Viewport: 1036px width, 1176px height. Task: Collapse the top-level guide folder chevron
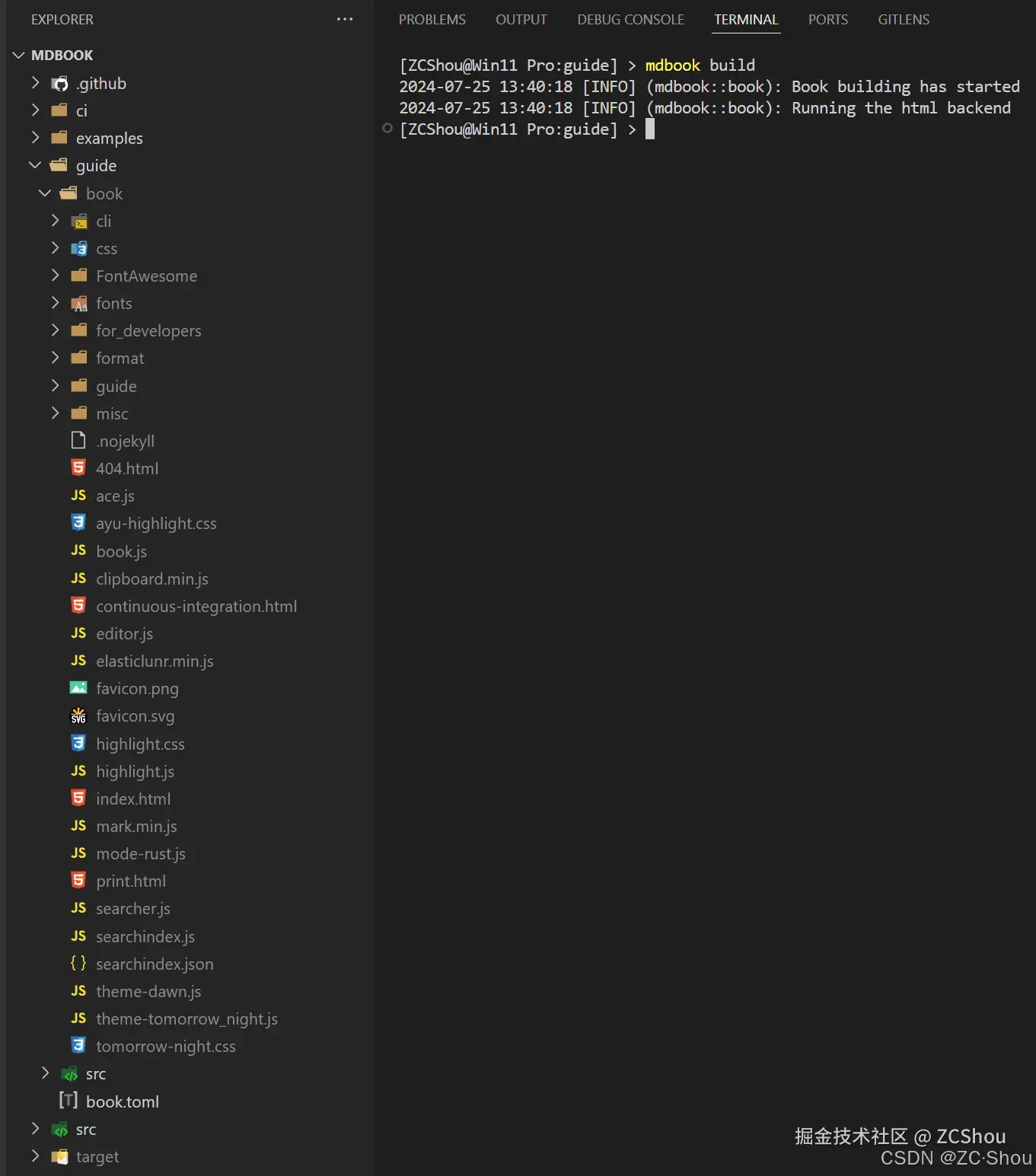click(x=35, y=165)
